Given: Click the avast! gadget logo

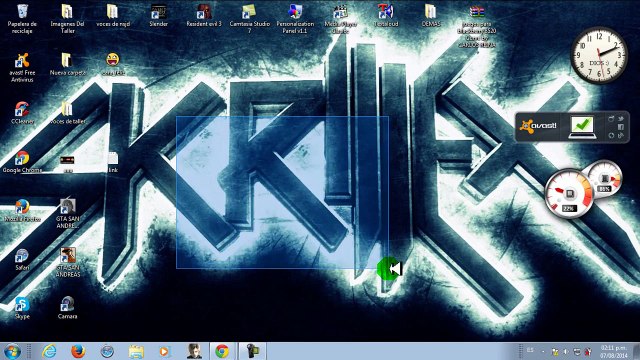Looking at the screenshot, I should pyautogui.click(x=538, y=126).
